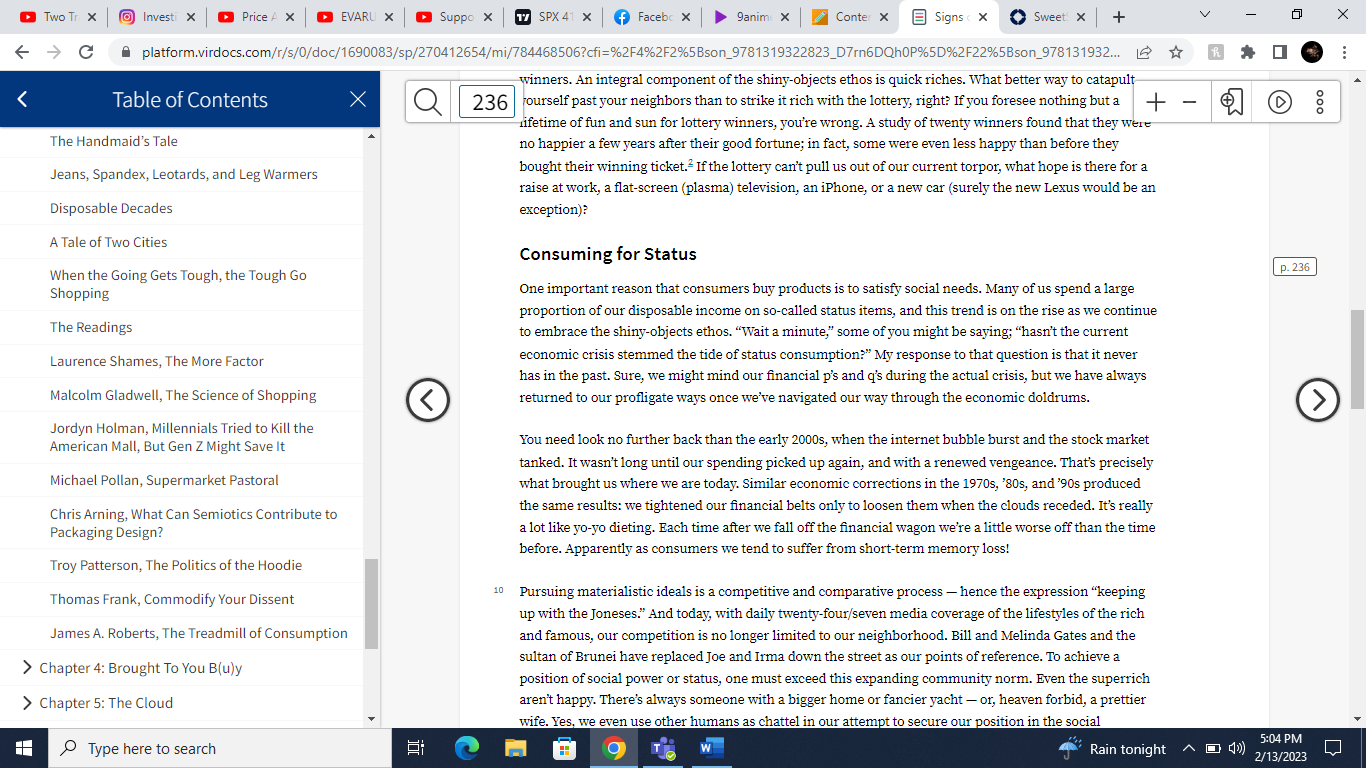The height and width of the screenshot is (768, 1366).
Task: Click the Table of Contents panel scrollbar
Action: coord(372,603)
